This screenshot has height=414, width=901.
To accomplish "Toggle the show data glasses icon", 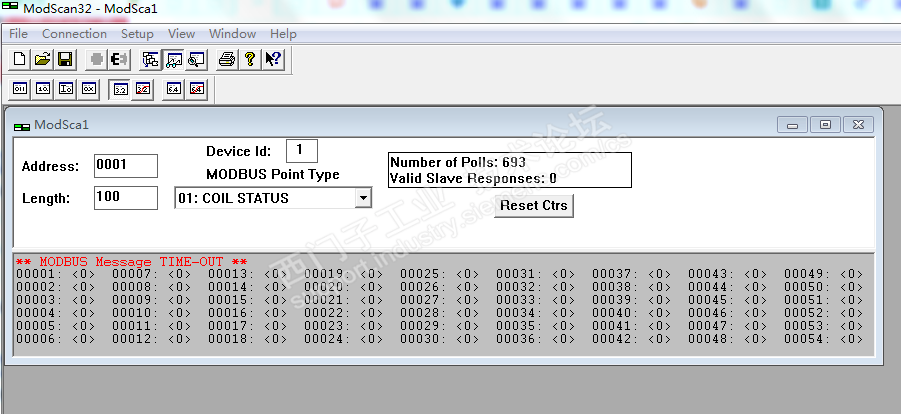I will [174, 59].
